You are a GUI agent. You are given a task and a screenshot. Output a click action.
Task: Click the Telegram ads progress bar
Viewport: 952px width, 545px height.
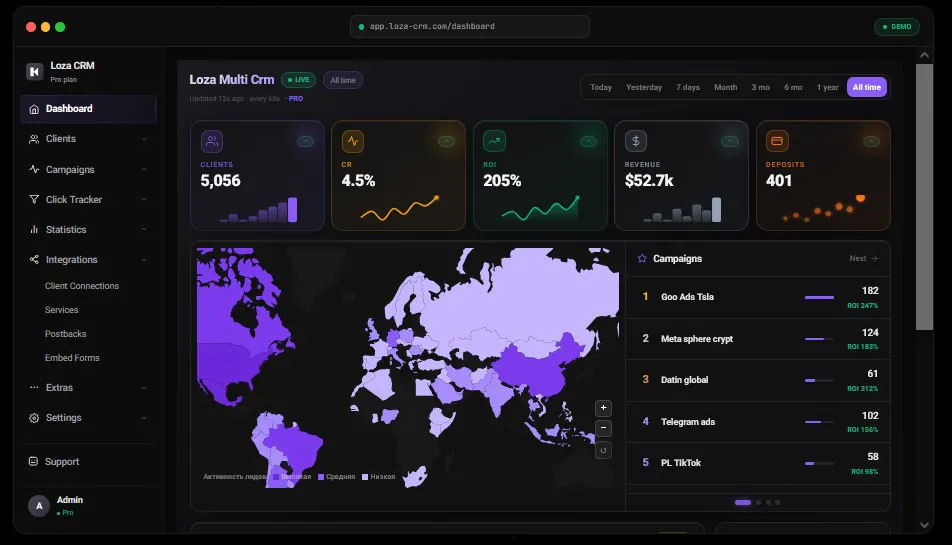pos(819,422)
